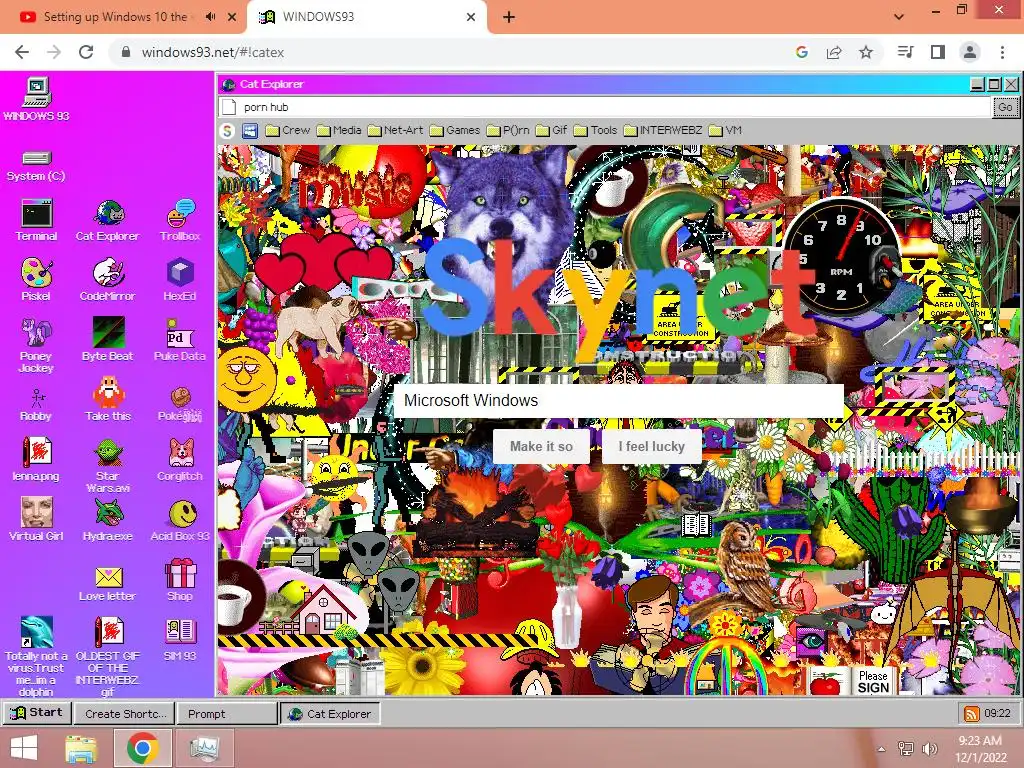1024x768 pixels.
Task: Open the Windows 93 Start menu
Action: pos(37,713)
